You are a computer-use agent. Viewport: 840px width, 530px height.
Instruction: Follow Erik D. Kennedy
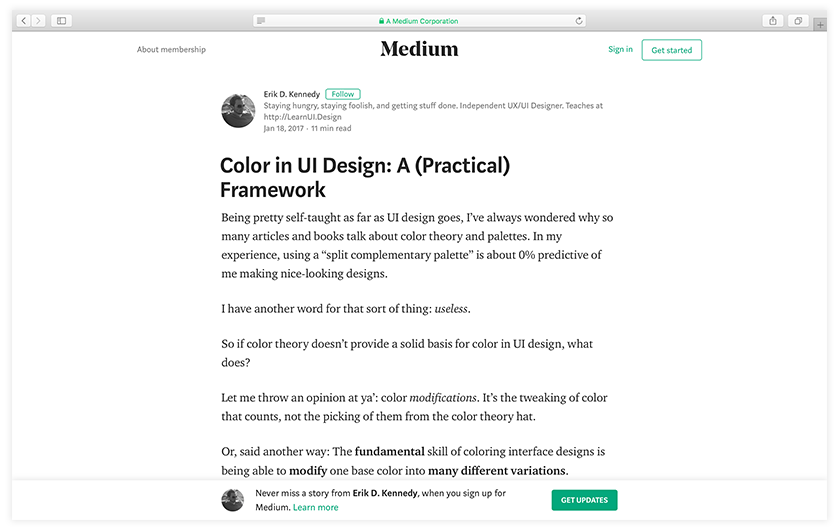point(343,94)
